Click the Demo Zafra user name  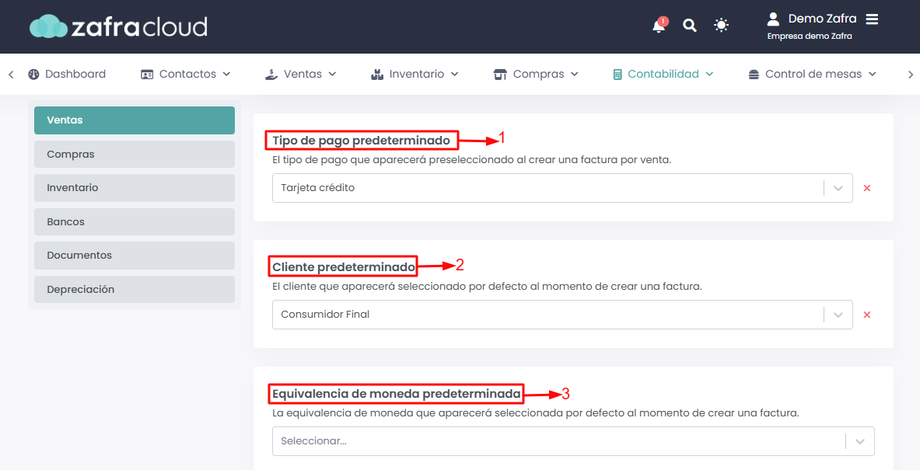[822, 19]
